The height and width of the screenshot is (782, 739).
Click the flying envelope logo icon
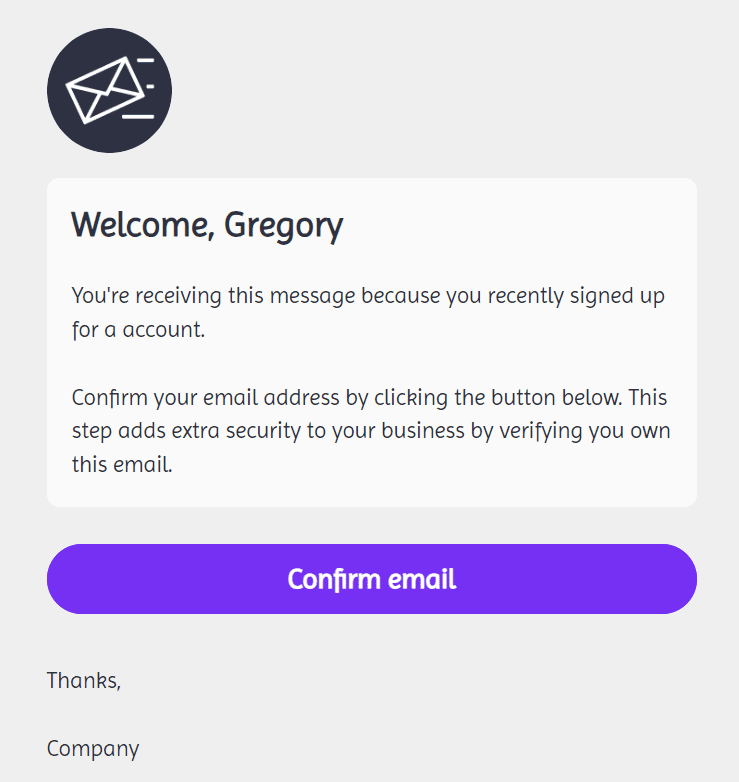point(109,91)
